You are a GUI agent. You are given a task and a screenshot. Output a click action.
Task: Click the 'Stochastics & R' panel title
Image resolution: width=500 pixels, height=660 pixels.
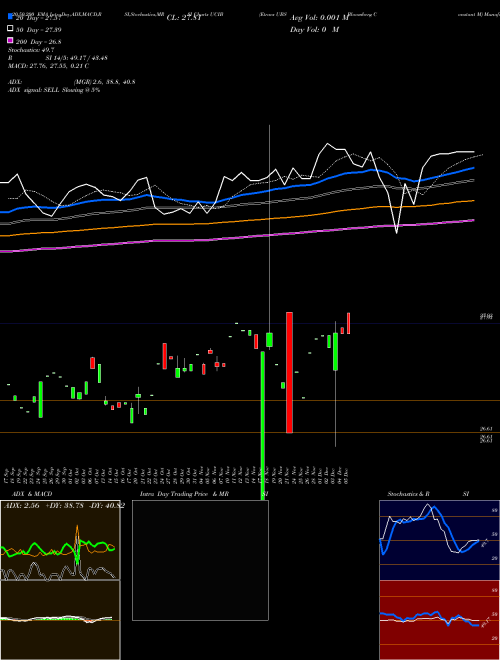[x=408, y=494]
